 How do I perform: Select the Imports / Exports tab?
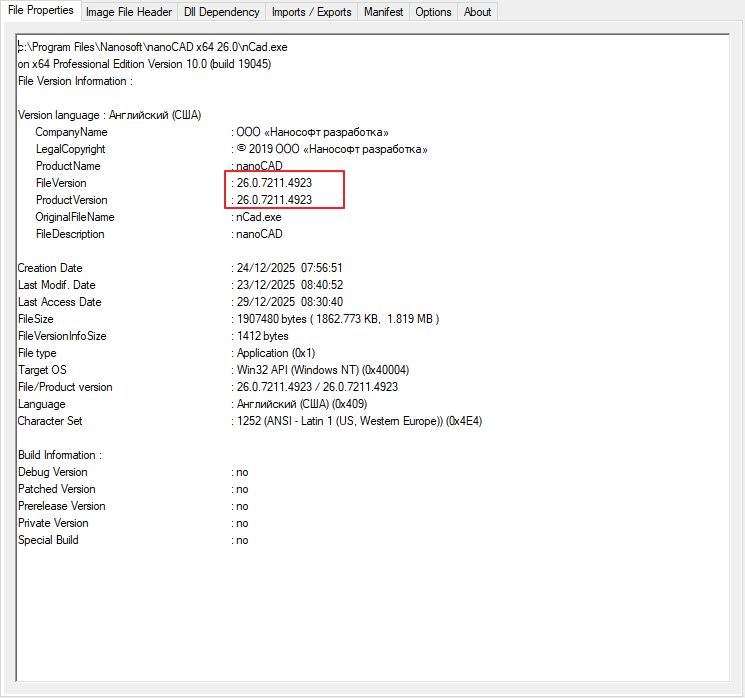point(311,12)
